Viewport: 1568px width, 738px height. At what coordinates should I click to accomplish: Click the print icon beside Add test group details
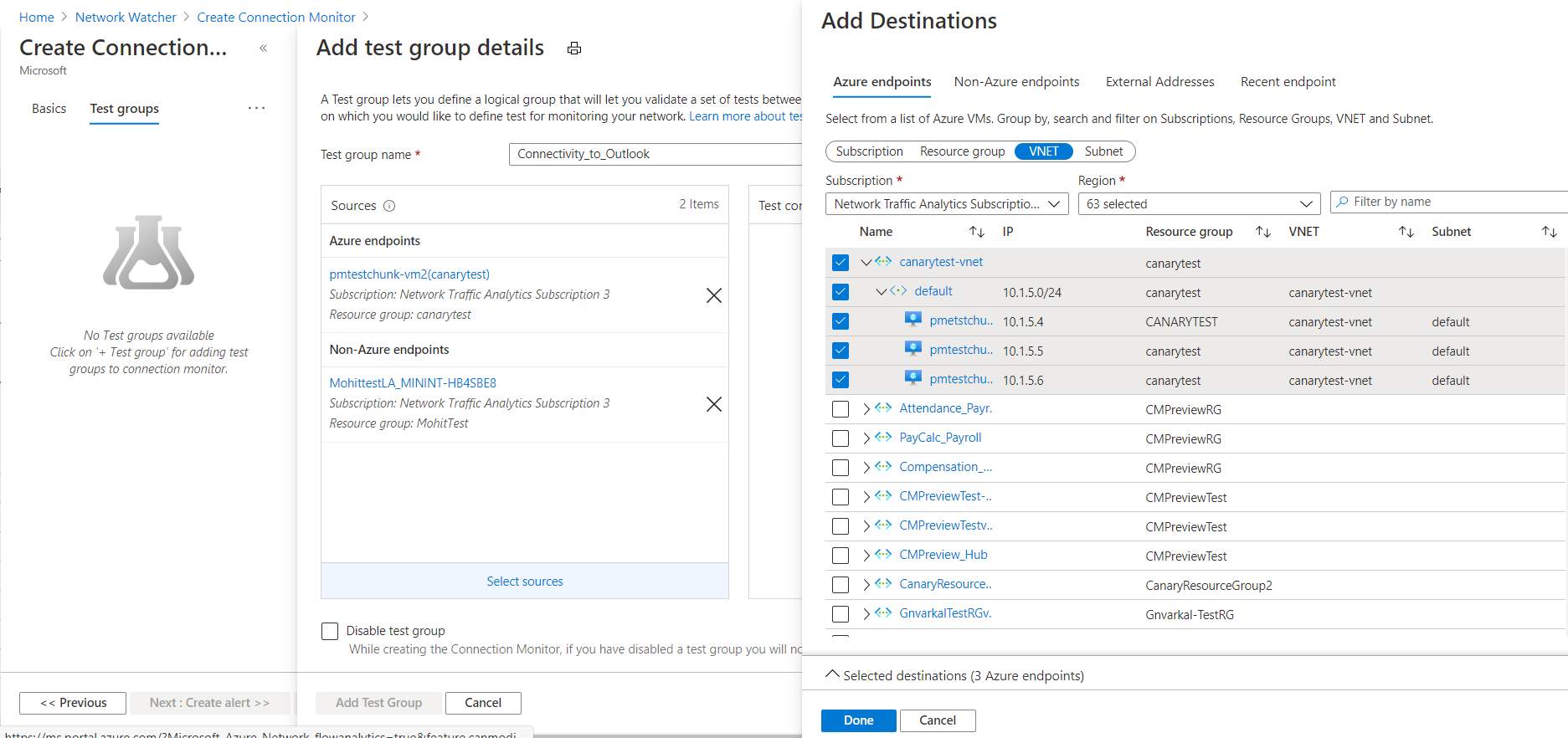coord(574,49)
